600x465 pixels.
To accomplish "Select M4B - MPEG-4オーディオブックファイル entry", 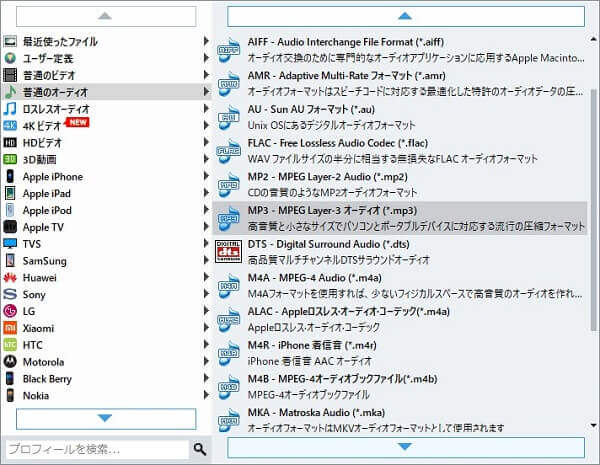I will [x=400, y=387].
